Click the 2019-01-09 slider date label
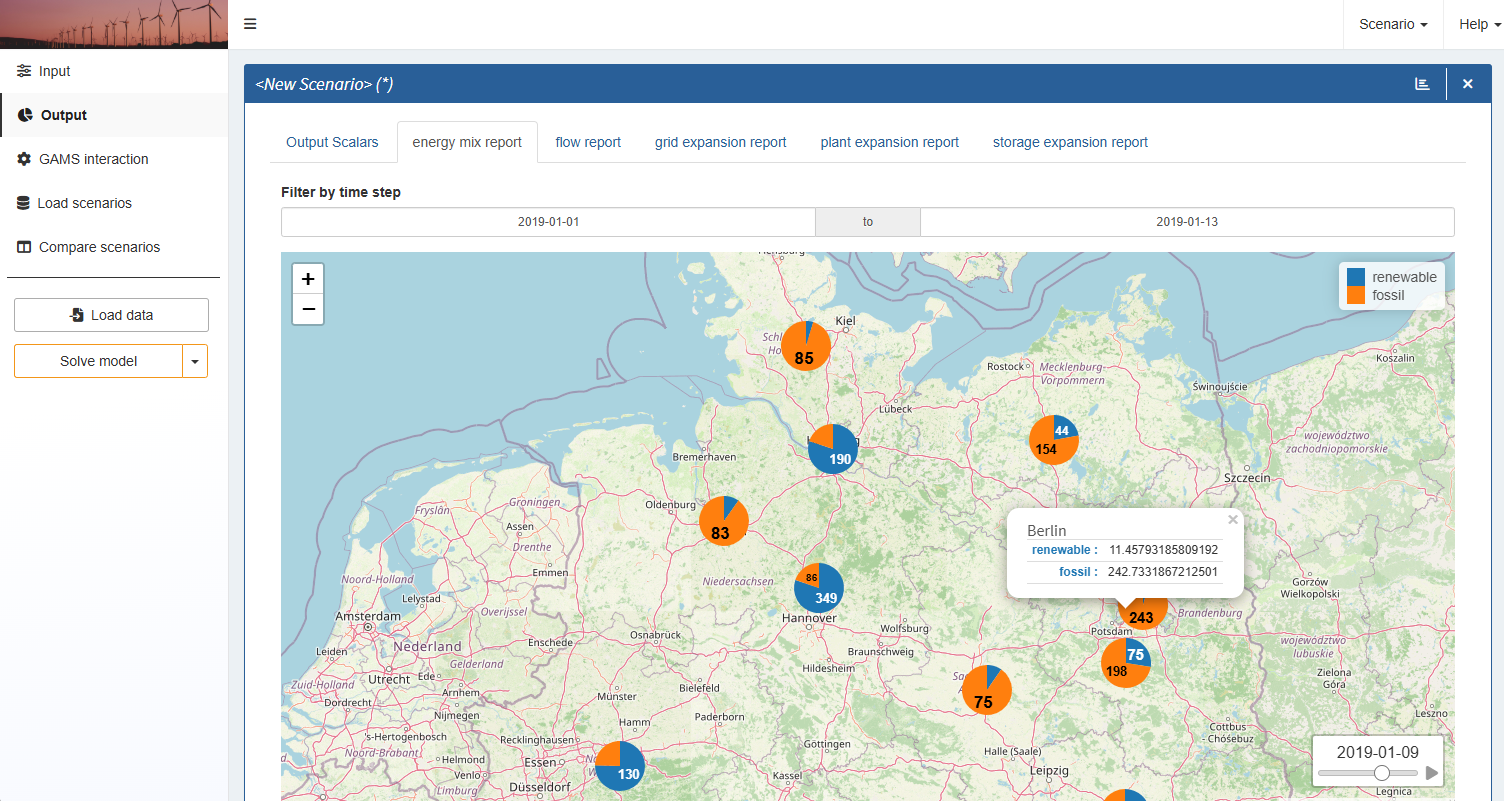 (x=1377, y=752)
